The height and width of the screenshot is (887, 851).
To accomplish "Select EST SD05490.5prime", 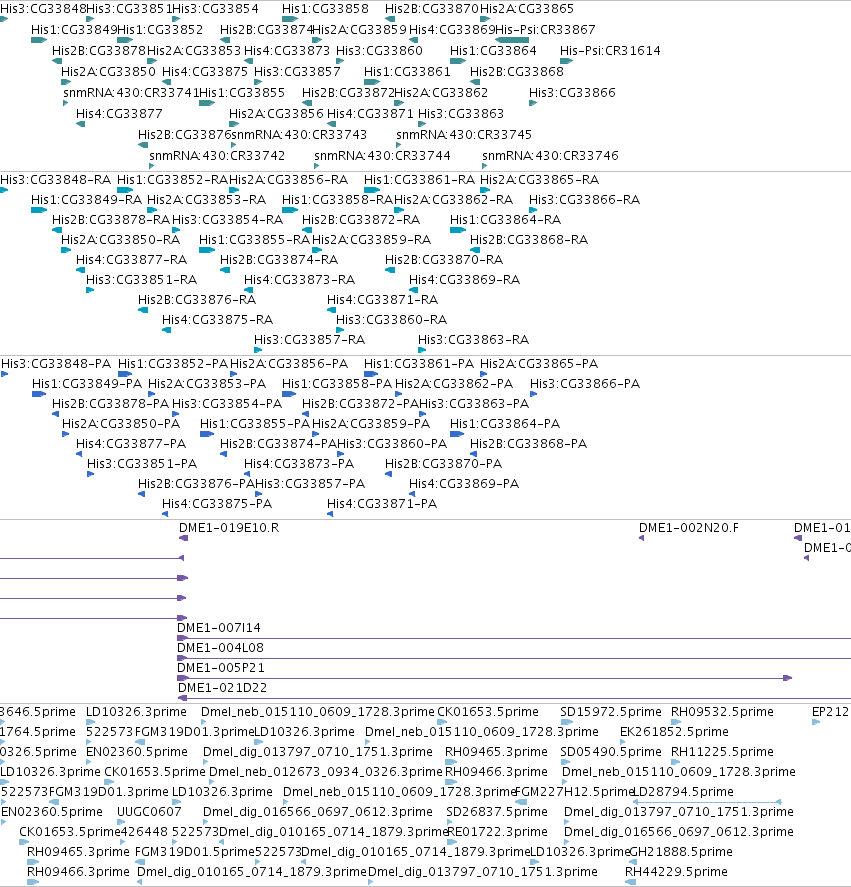I will tap(611, 751).
